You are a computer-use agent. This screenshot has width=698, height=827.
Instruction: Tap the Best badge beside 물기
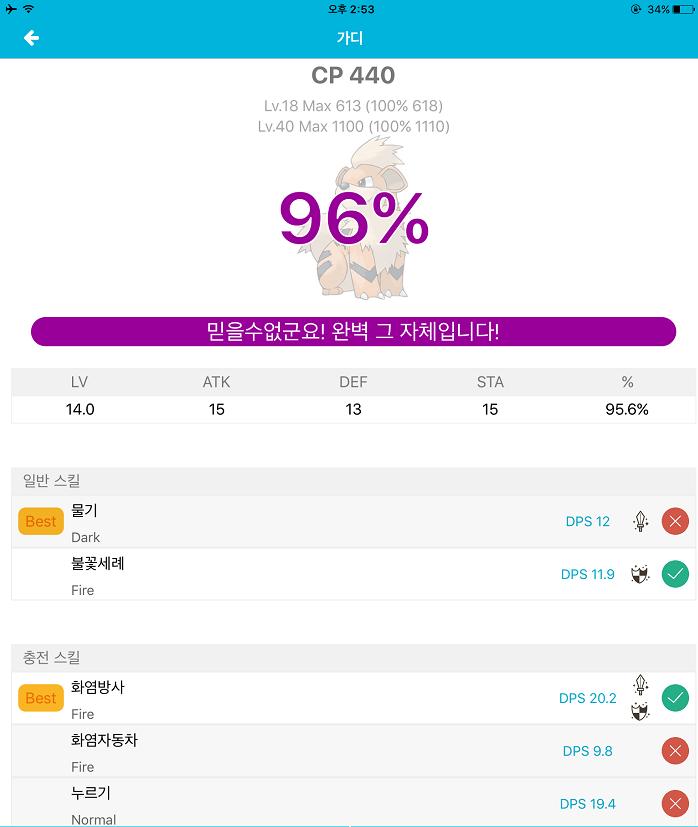click(x=41, y=521)
